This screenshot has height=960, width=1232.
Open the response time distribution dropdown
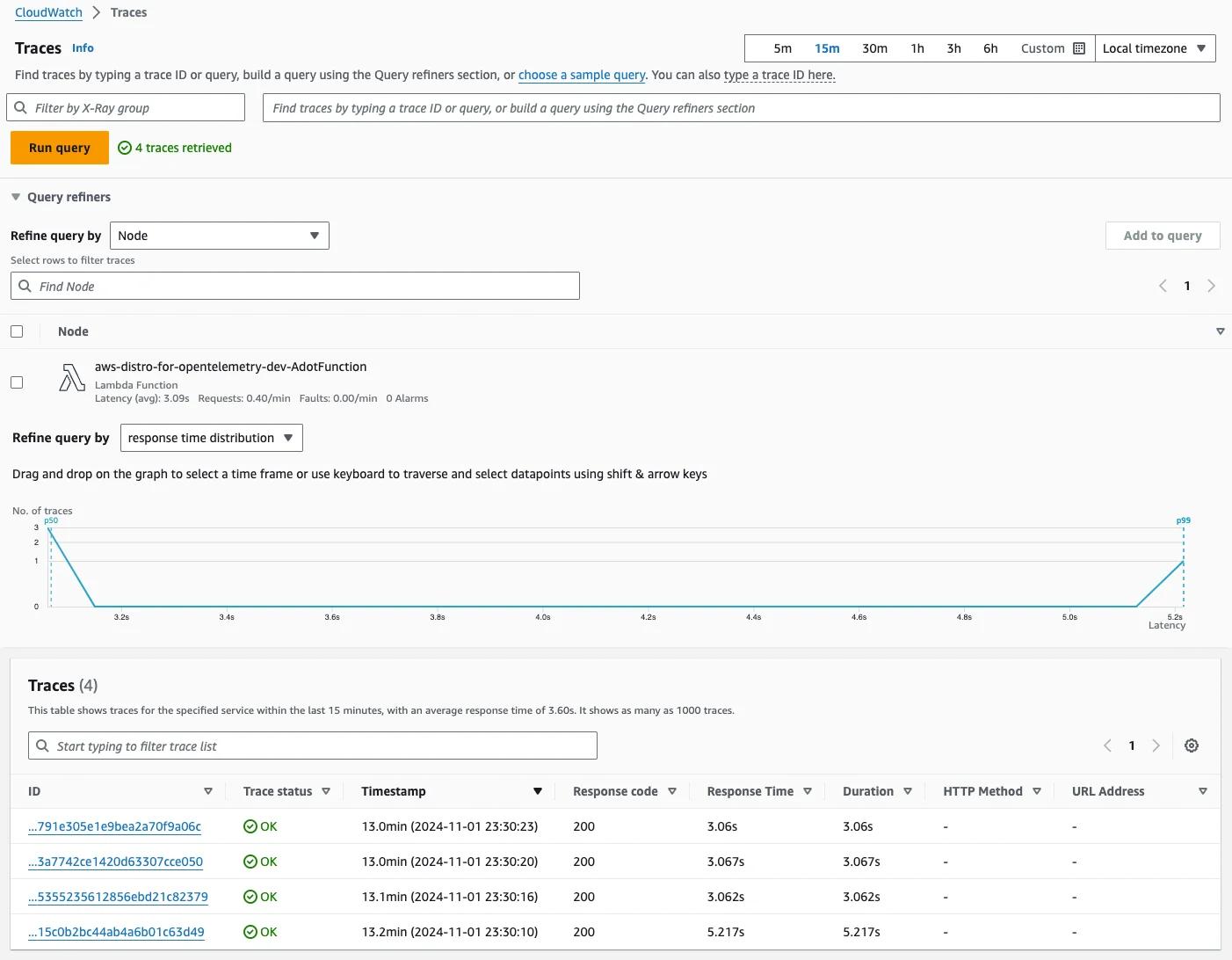211,437
